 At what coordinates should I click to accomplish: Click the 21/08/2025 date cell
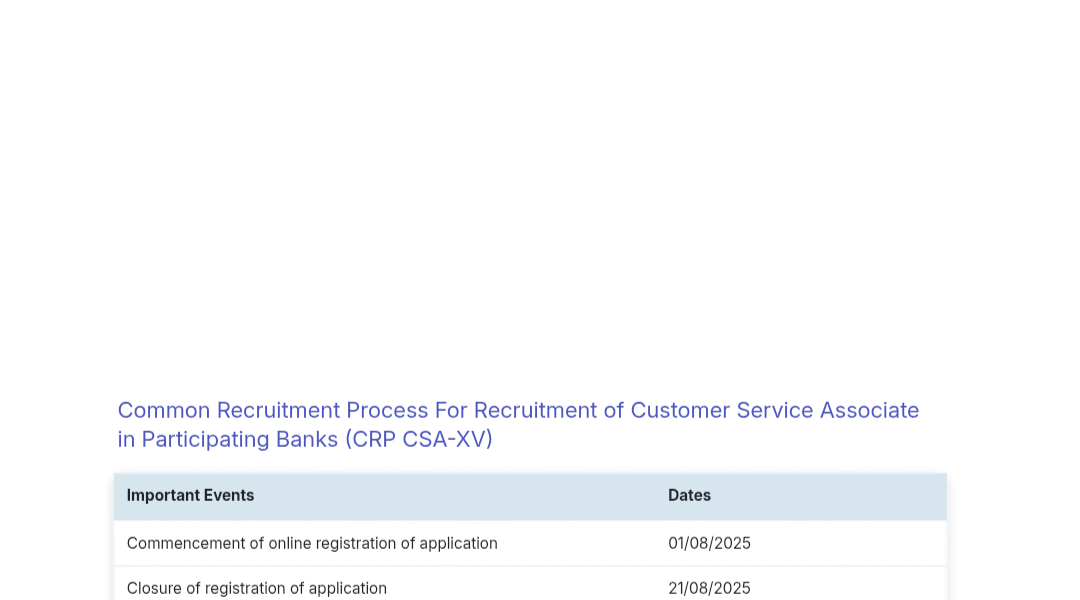point(709,588)
